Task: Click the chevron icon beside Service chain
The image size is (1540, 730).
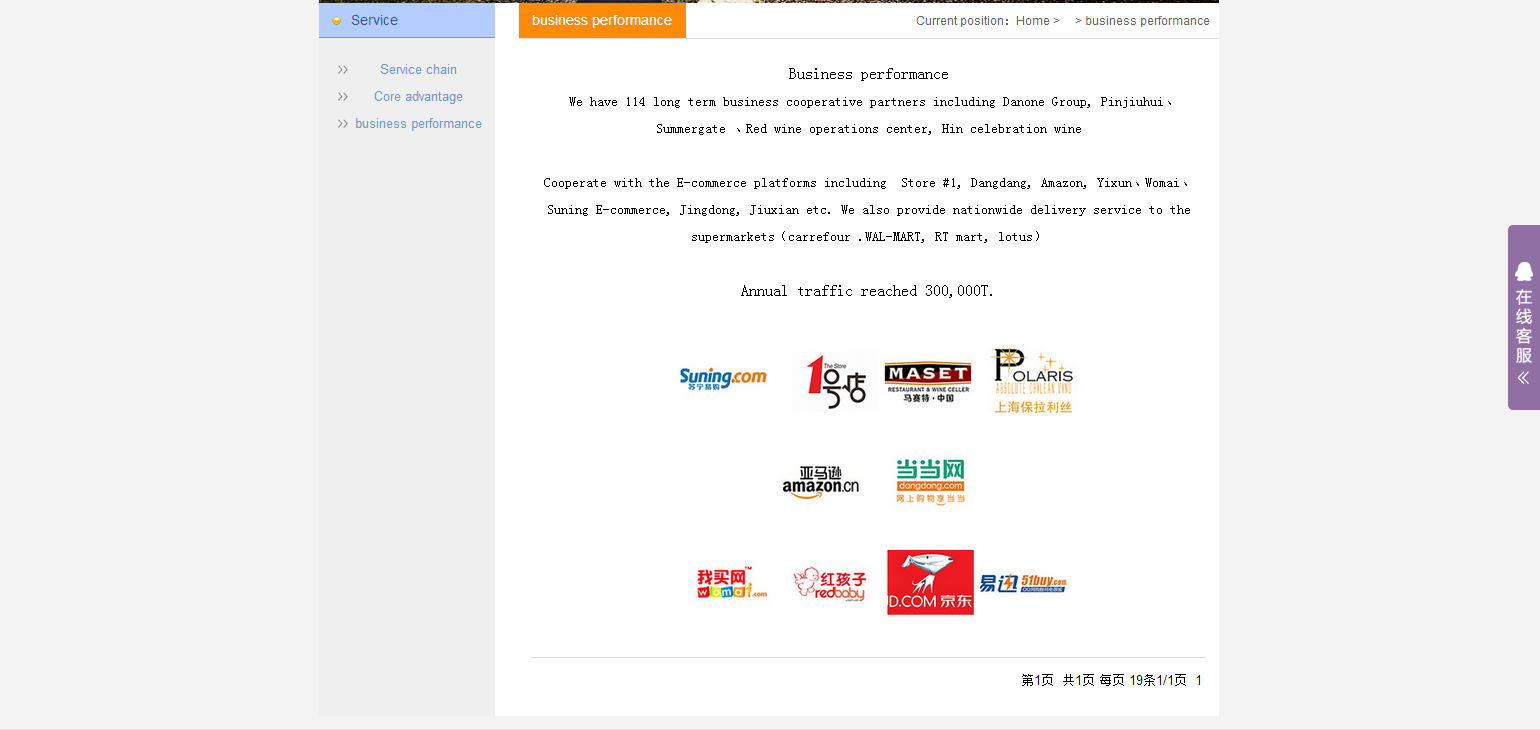Action: tap(343, 69)
